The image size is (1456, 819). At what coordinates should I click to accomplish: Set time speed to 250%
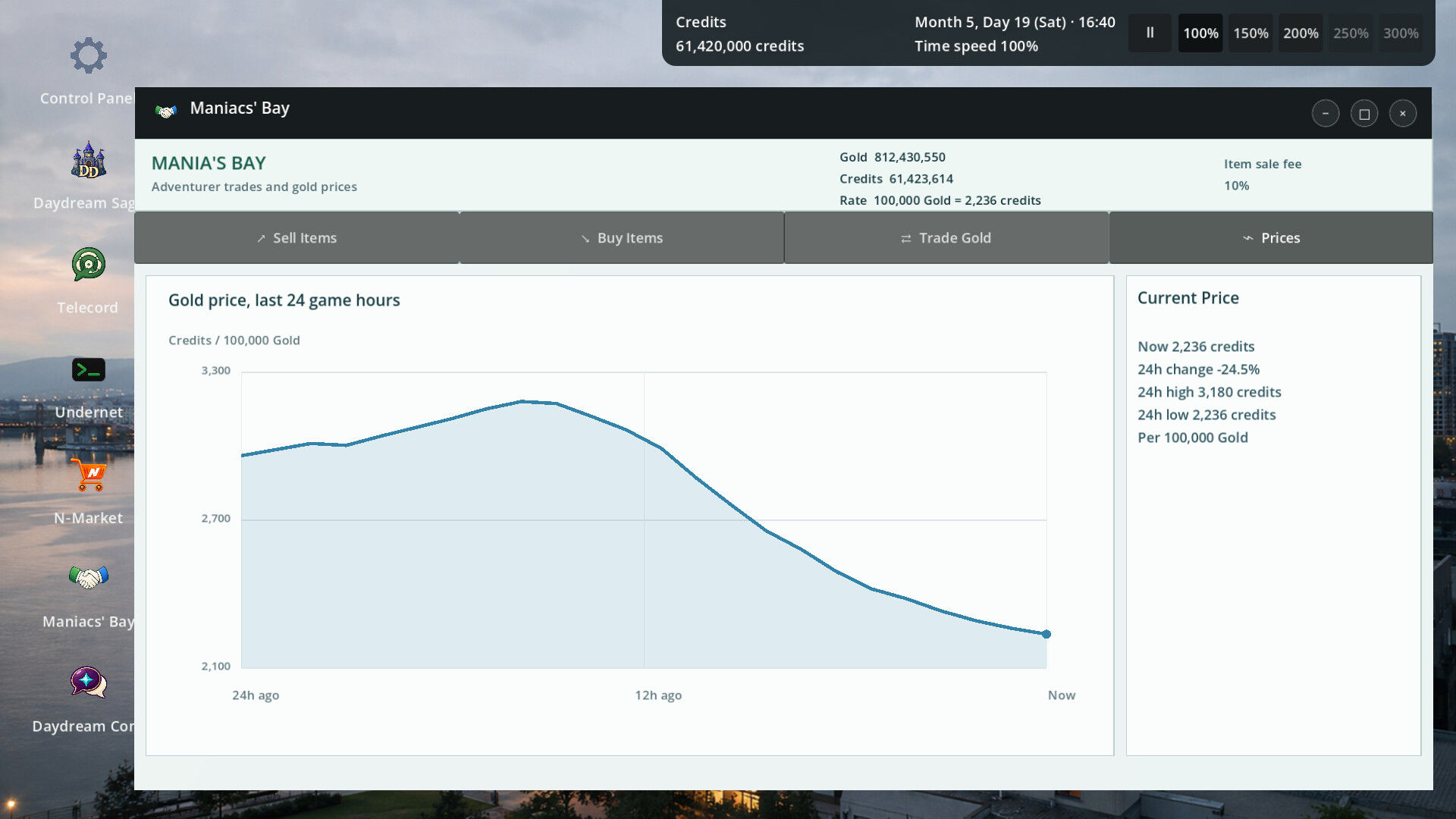tap(1351, 33)
